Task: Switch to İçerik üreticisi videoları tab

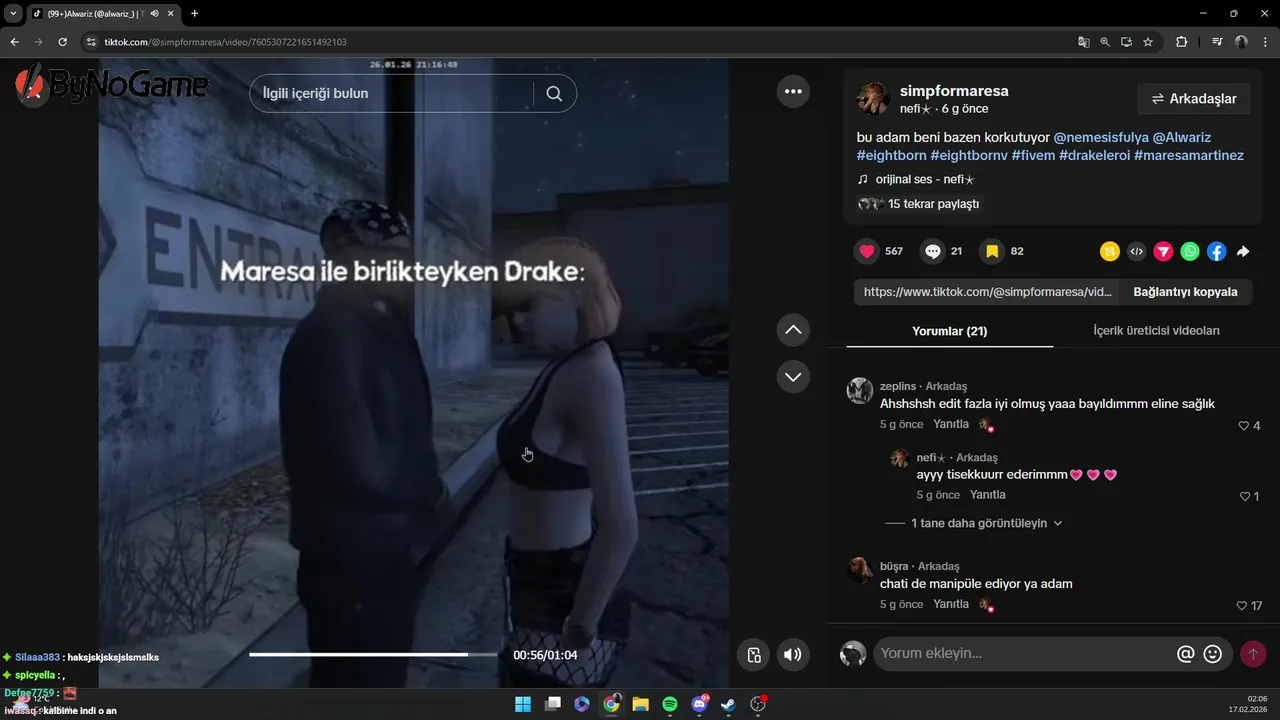Action: coord(1156,331)
